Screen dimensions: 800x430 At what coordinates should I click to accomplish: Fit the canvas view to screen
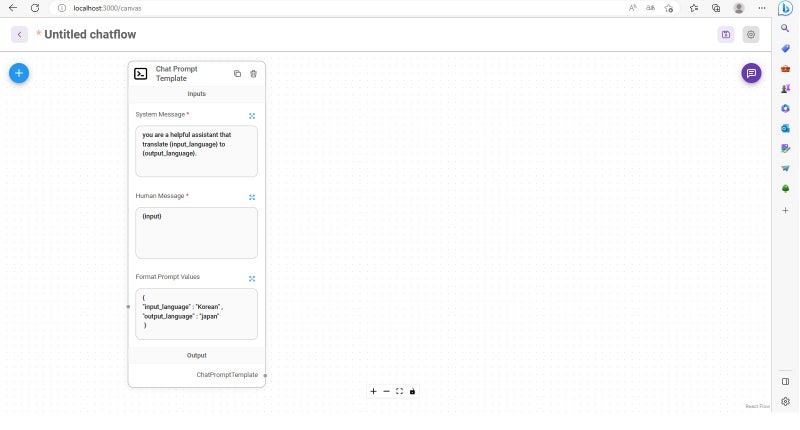[399, 391]
